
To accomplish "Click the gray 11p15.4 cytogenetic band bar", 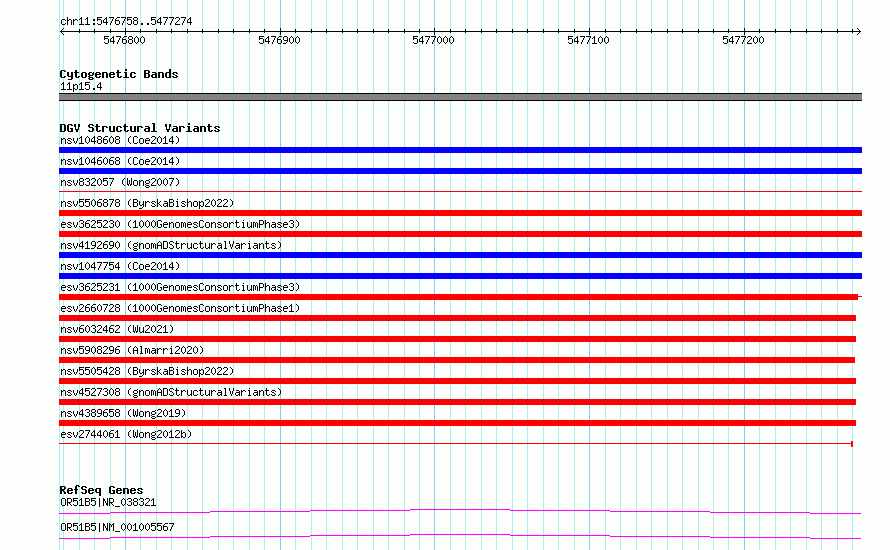I will pyautogui.click(x=460, y=97).
